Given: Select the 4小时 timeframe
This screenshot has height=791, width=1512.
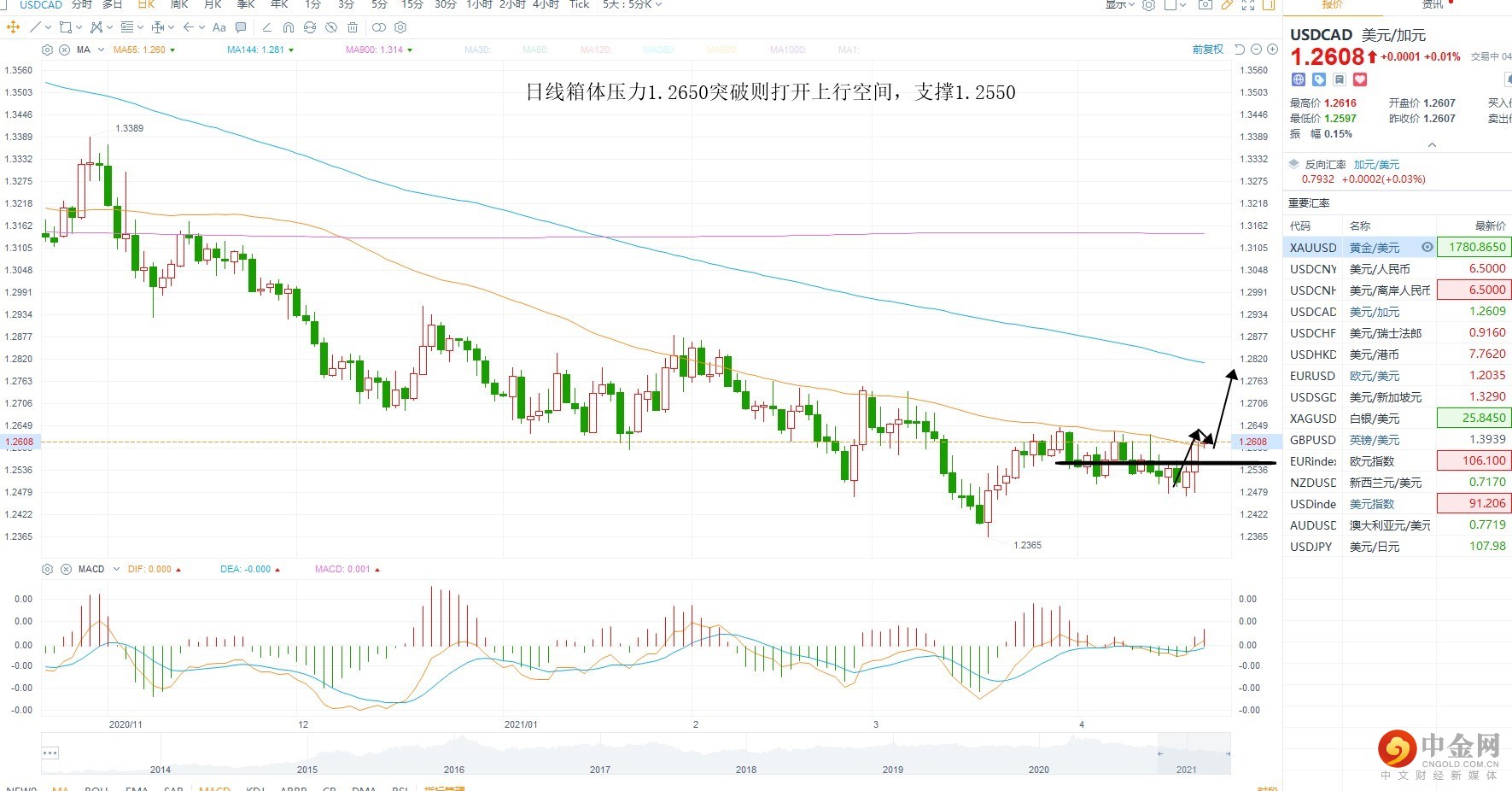Looking at the screenshot, I should (546, 5).
